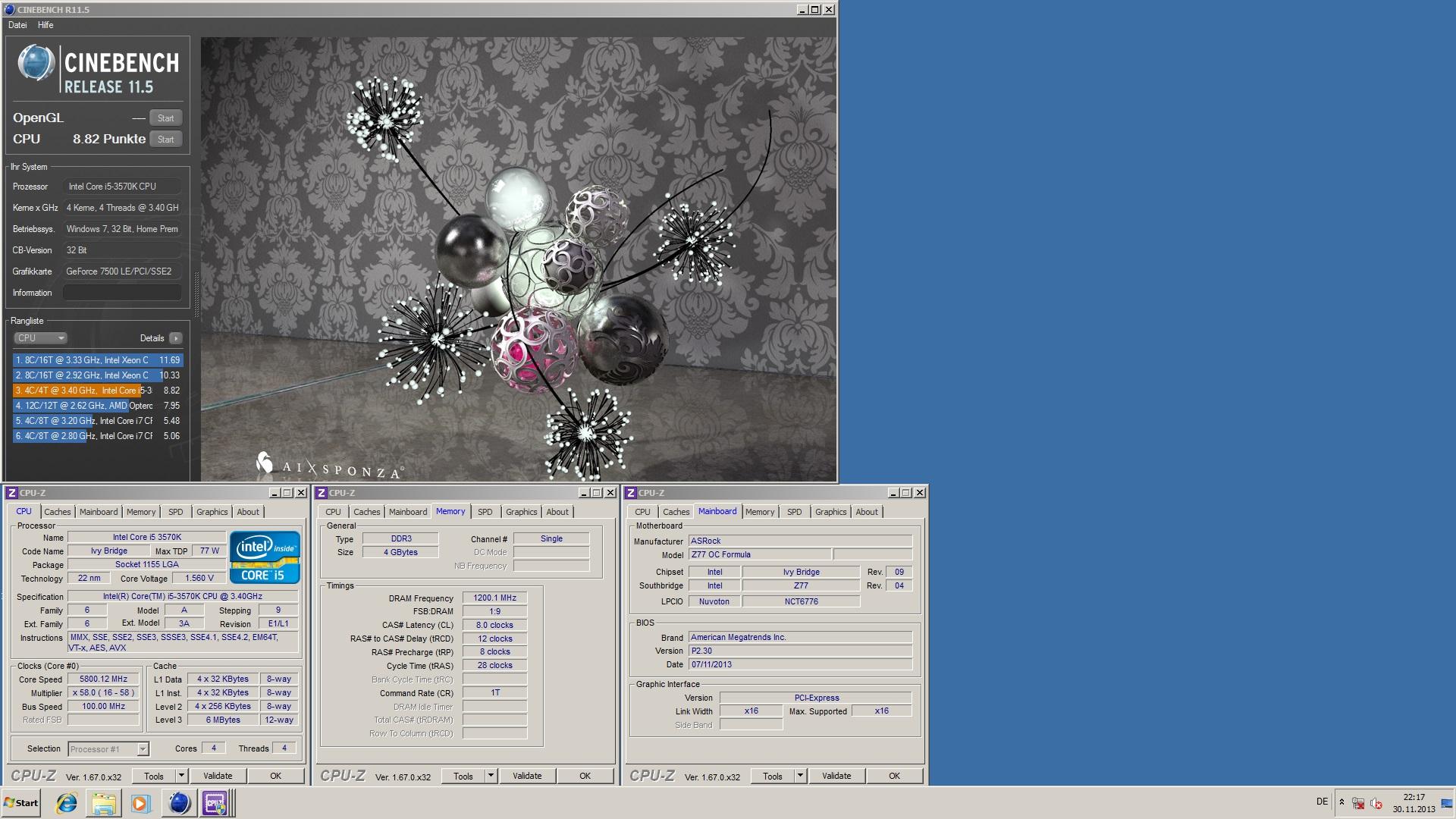This screenshot has height=819, width=1456.
Task: Click Tools button in Mainboard CPU-Z
Action: (773, 776)
